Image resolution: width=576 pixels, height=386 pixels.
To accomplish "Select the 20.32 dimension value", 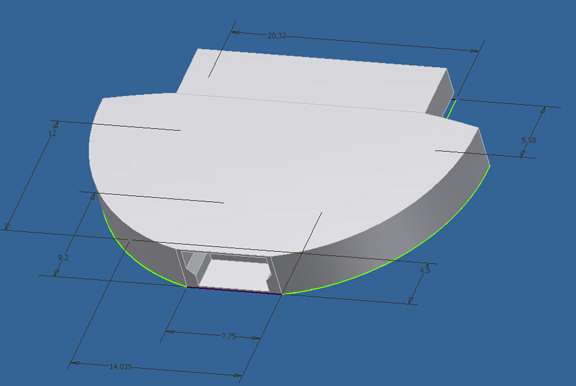I will 277,36.
